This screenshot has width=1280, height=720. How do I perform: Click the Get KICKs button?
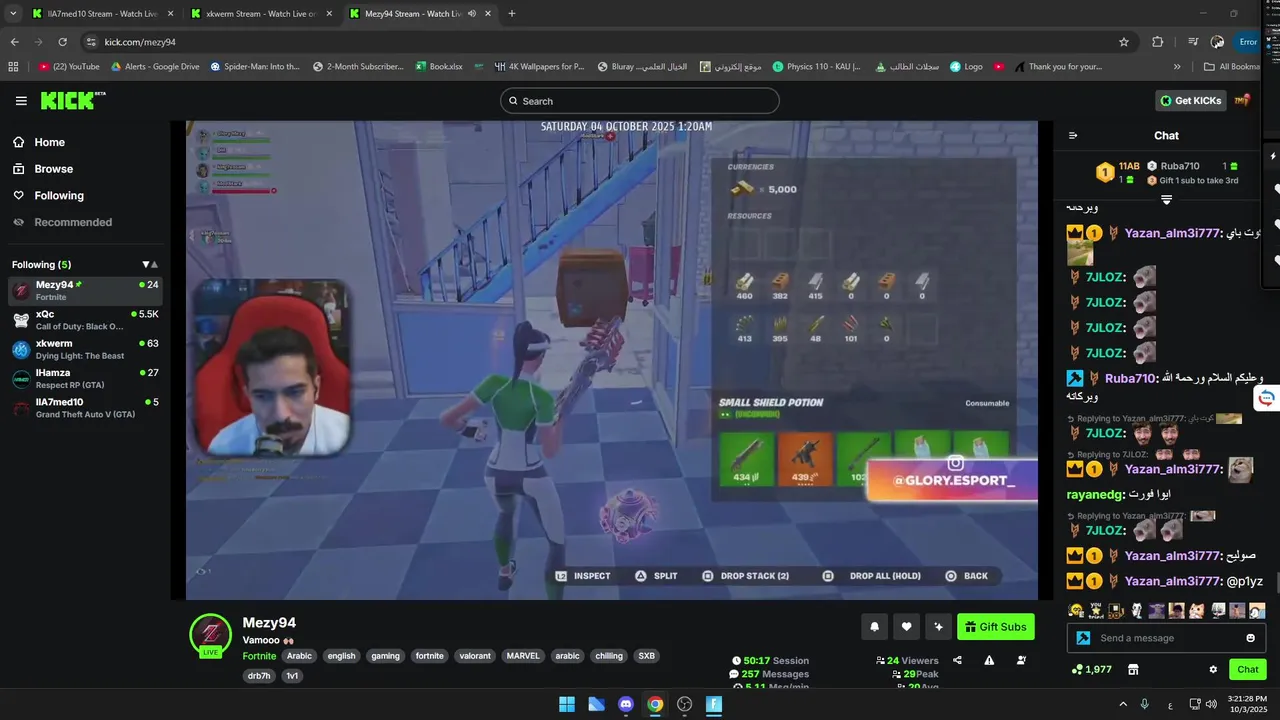point(1190,100)
